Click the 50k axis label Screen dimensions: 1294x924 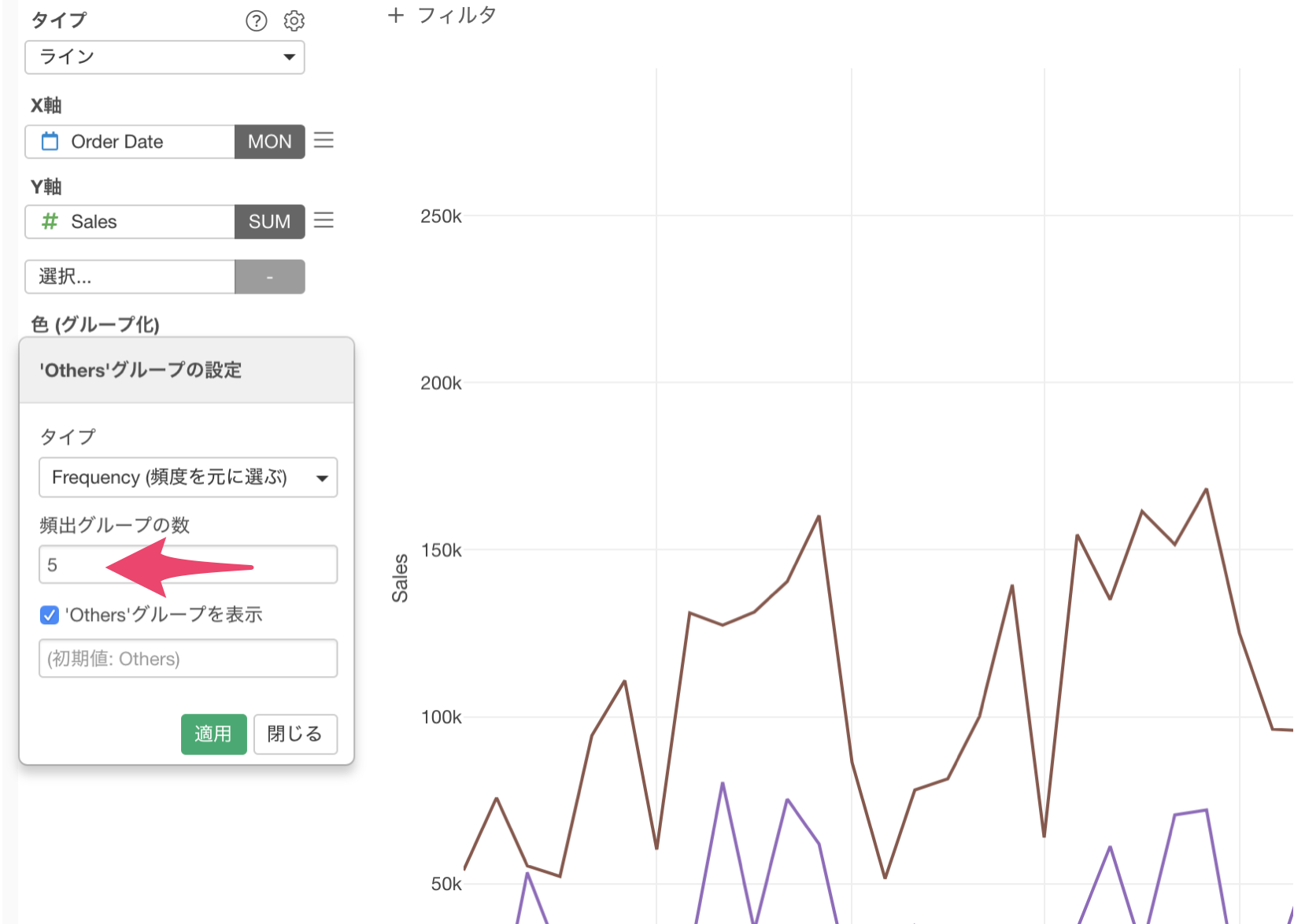446,884
